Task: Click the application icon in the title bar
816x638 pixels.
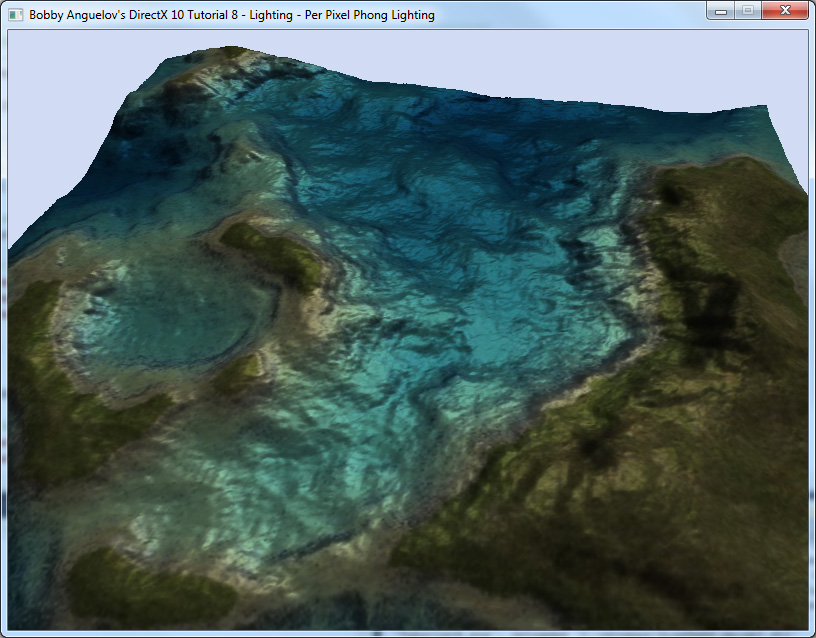Action: [15, 15]
